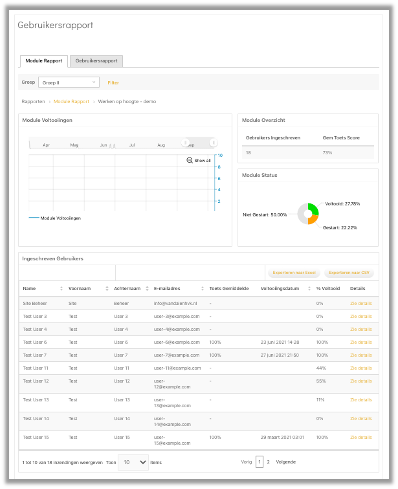Click green Voltooid segment of donut chart
398x489 pixels.
(314, 209)
